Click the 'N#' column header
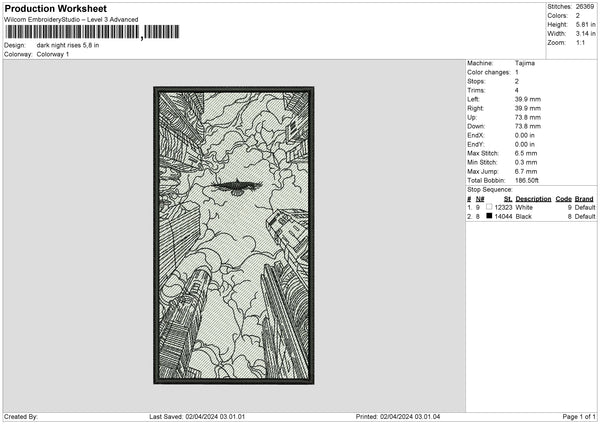This screenshot has height=424, width=600. point(480,199)
